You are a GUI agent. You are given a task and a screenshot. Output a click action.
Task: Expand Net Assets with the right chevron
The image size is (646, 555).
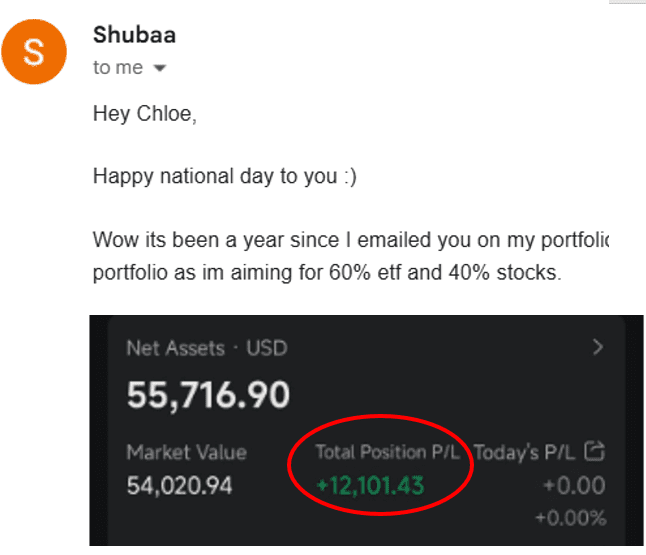point(598,348)
